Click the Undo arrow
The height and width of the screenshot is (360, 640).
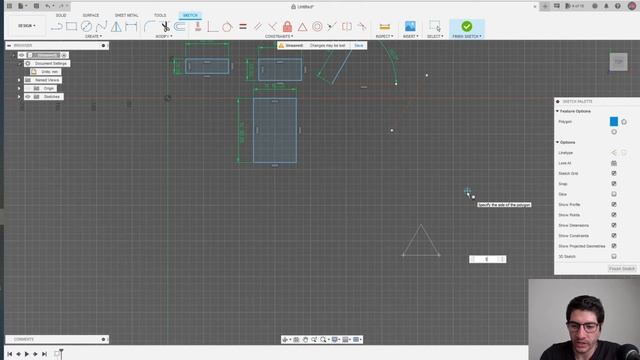[x=48, y=6]
